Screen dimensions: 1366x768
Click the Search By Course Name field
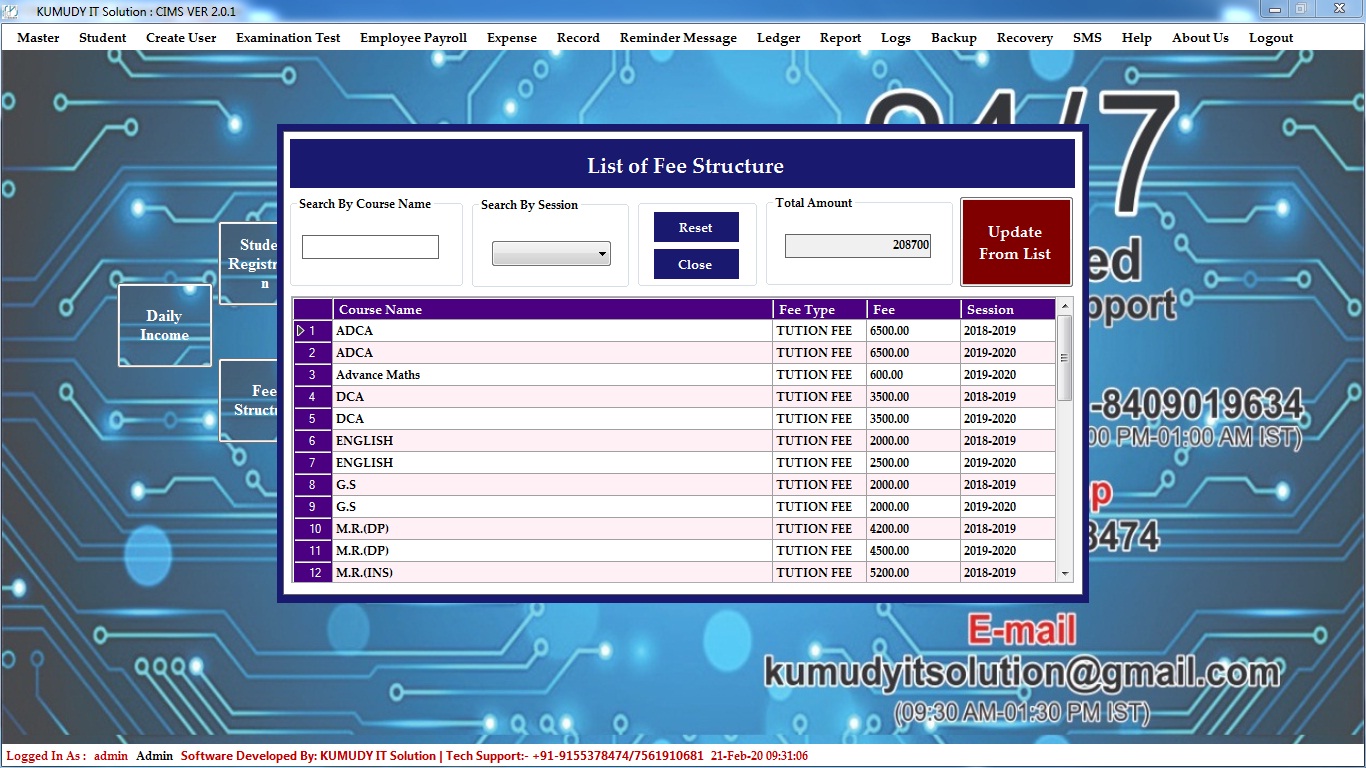click(x=370, y=247)
